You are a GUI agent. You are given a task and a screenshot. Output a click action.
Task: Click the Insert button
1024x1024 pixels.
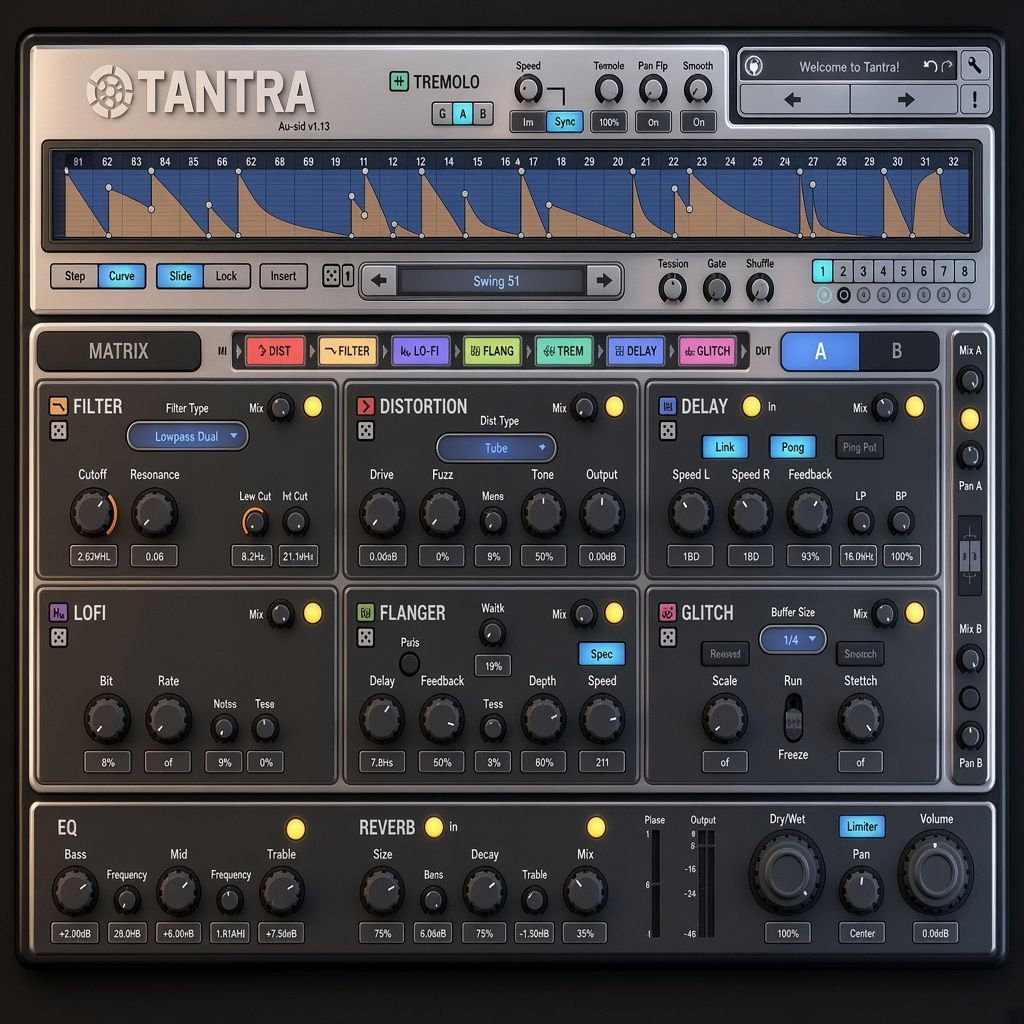(x=283, y=276)
